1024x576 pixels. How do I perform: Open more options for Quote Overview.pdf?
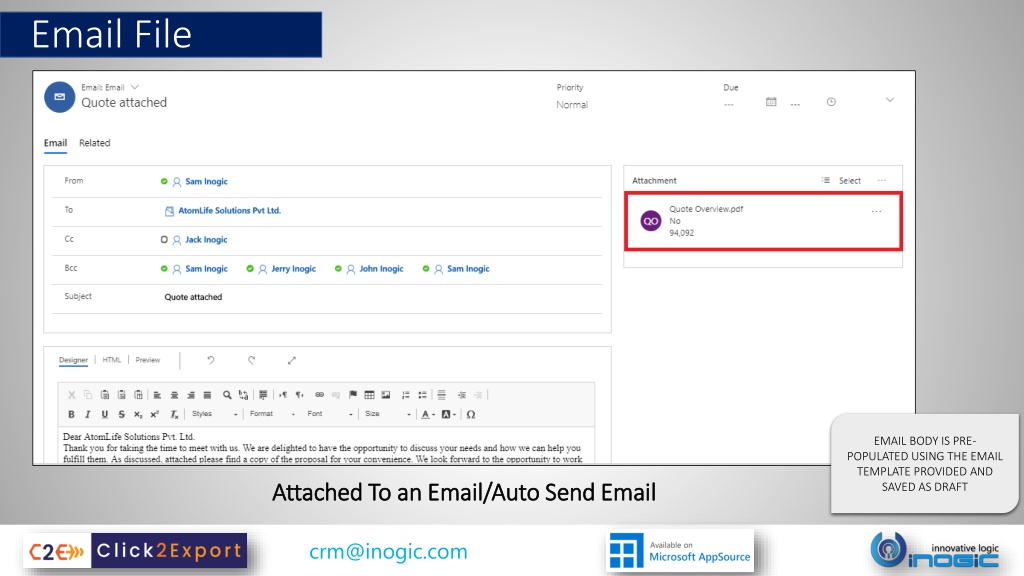876,212
